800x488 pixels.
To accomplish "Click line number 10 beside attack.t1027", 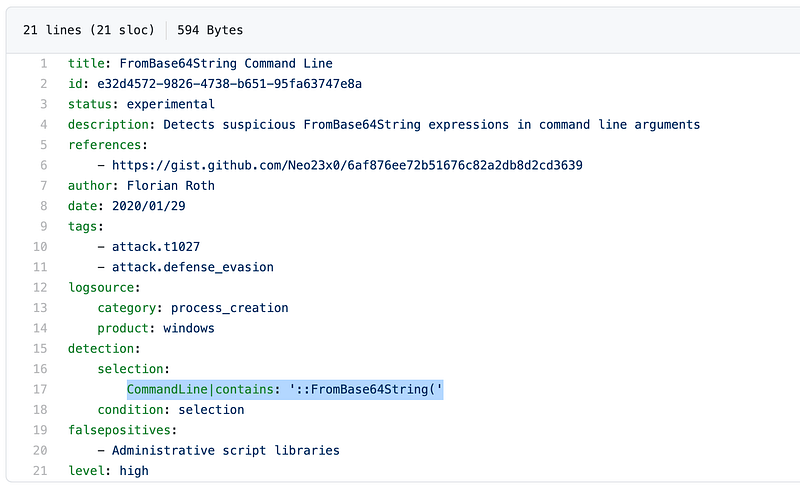I will click(40, 246).
